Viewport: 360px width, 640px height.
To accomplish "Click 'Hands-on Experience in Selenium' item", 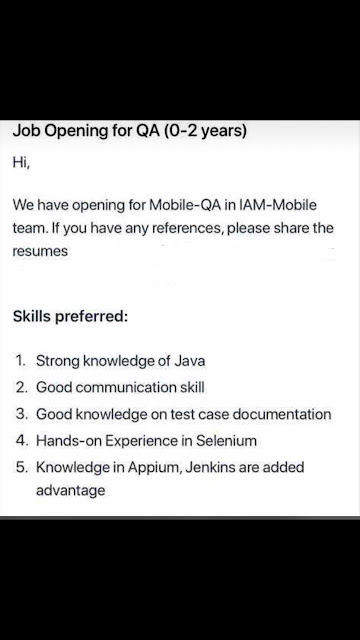I will click(x=147, y=441).
